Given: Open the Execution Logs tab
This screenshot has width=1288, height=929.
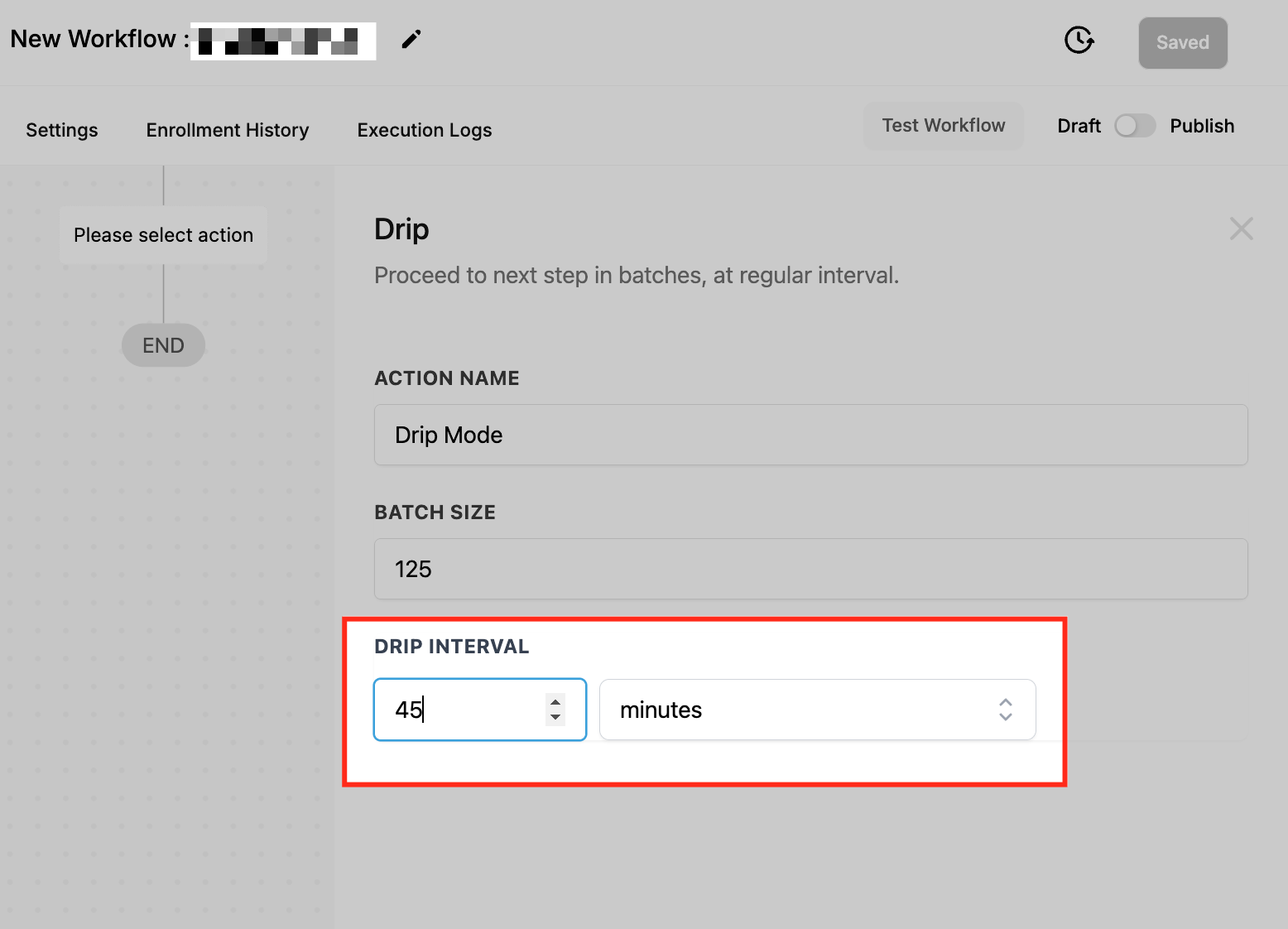Looking at the screenshot, I should pyautogui.click(x=425, y=130).
